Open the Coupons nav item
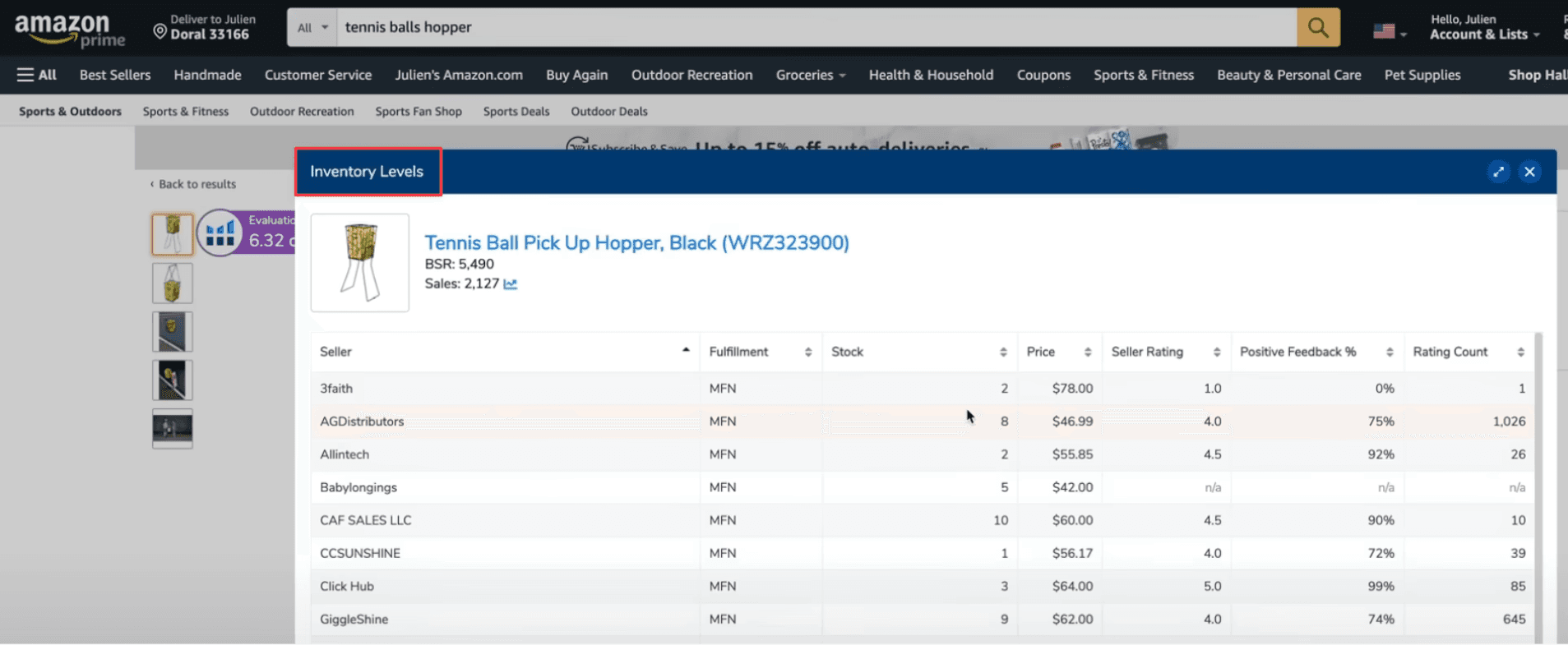Viewport: 1568px width, 645px height. [1043, 75]
